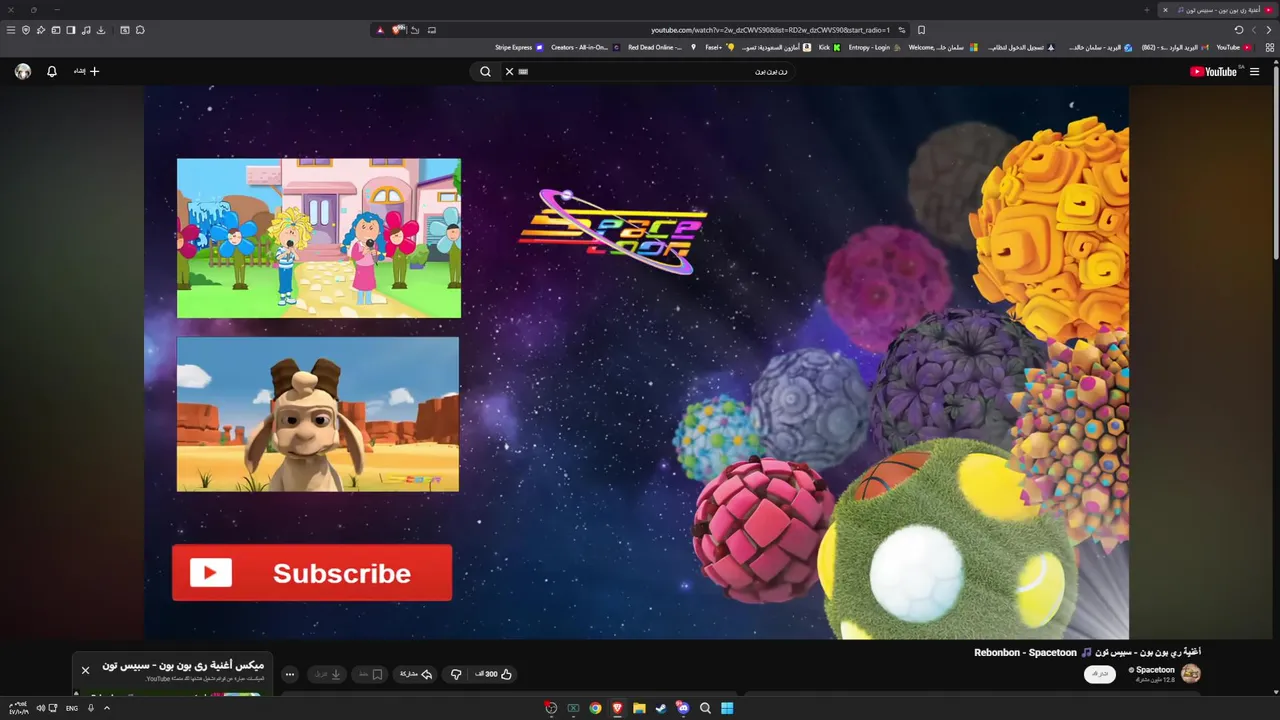Click the Brave VPN shield toolbar icon

click(26, 30)
